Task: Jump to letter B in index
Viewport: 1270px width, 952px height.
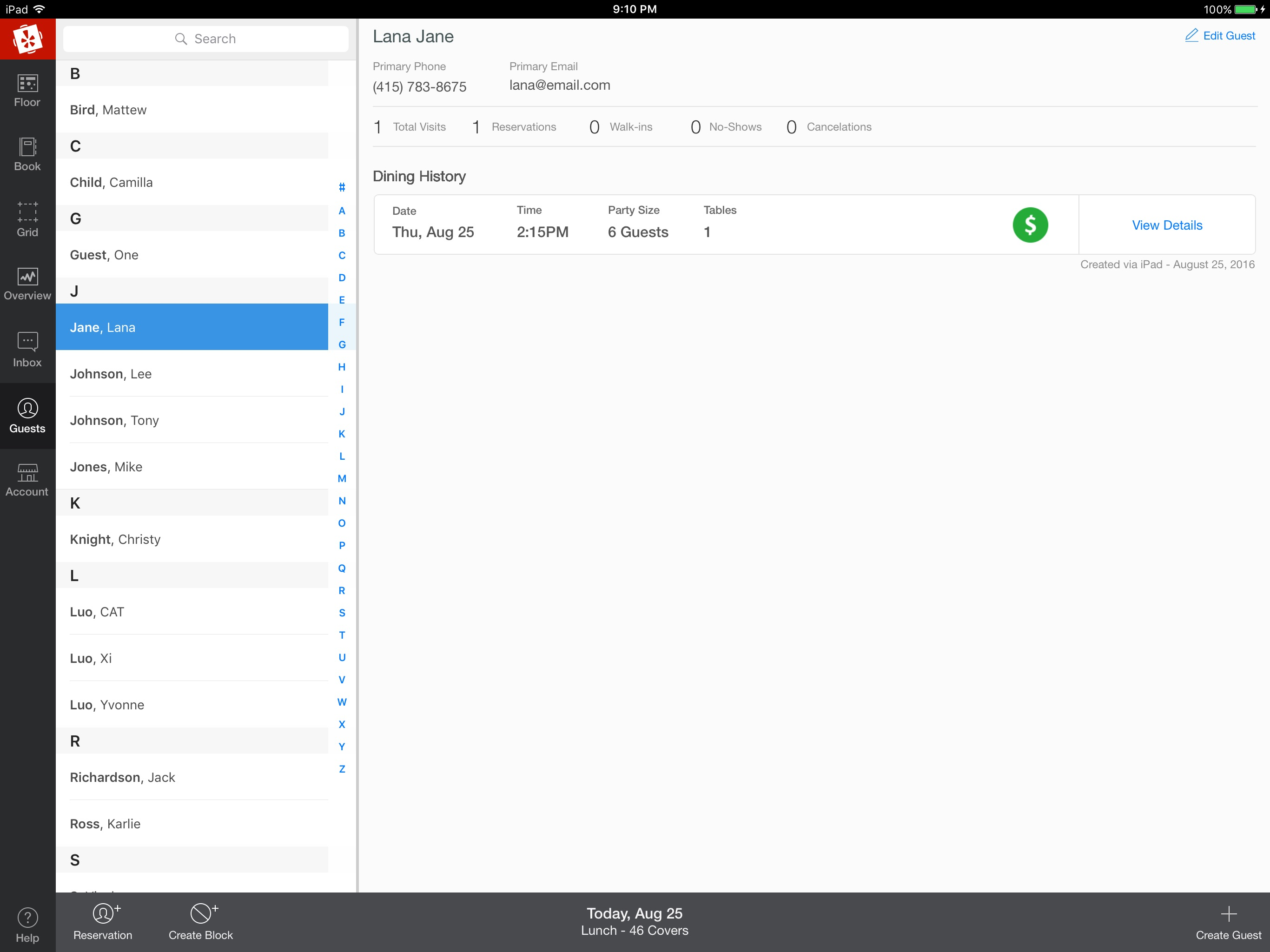Action: tap(342, 233)
